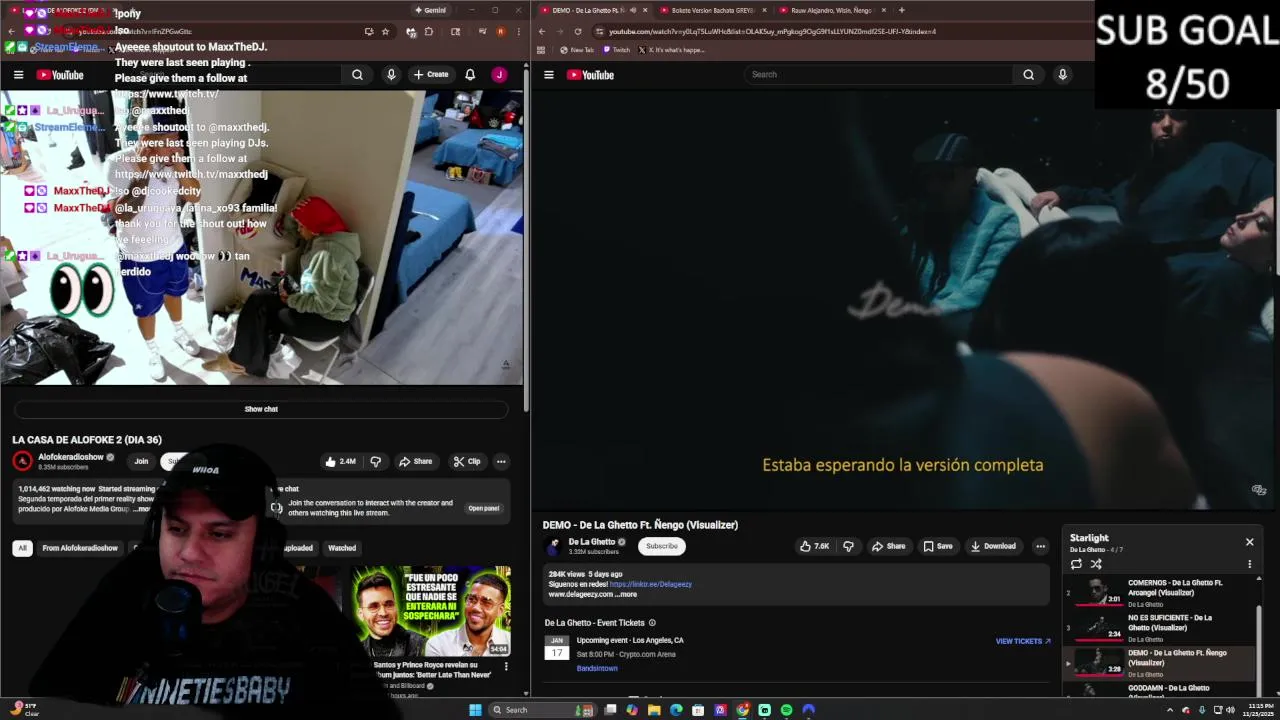Bookmark this page with the star icon in left browser

385,31
